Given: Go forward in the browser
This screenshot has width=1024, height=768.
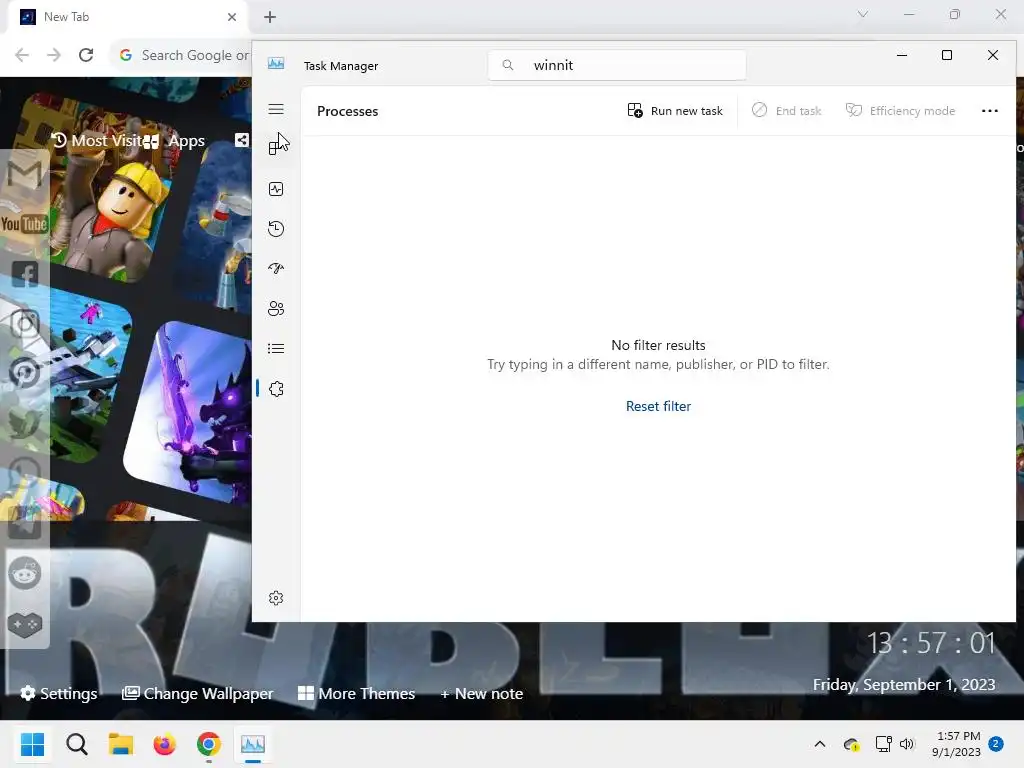Looking at the screenshot, I should 54,55.
